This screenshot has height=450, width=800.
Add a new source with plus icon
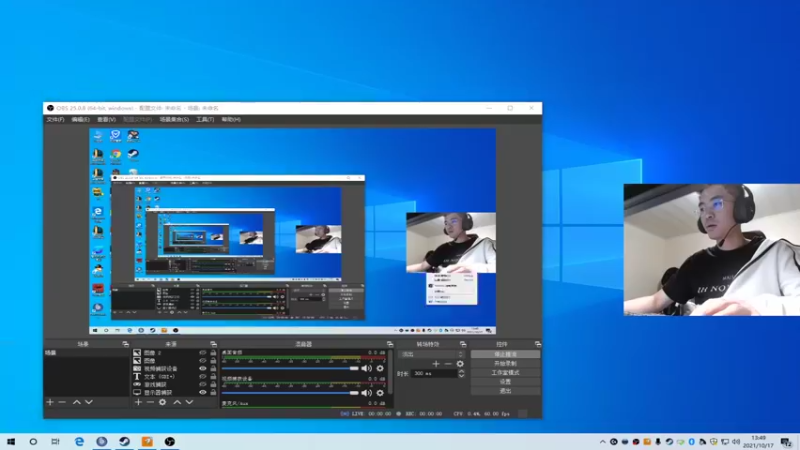pyautogui.click(x=138, y=402)
